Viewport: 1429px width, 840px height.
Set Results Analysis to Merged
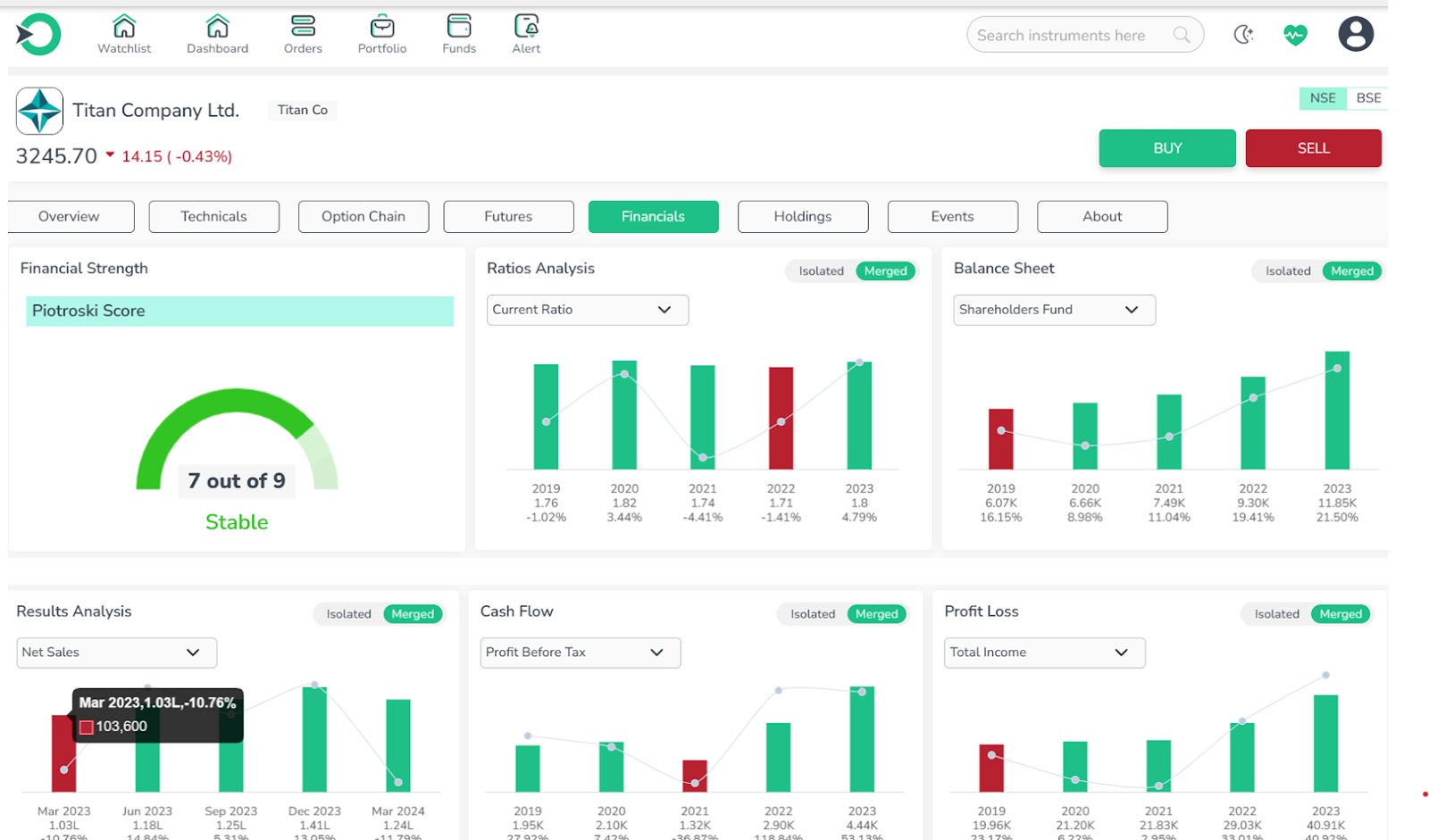click(413, 614)
